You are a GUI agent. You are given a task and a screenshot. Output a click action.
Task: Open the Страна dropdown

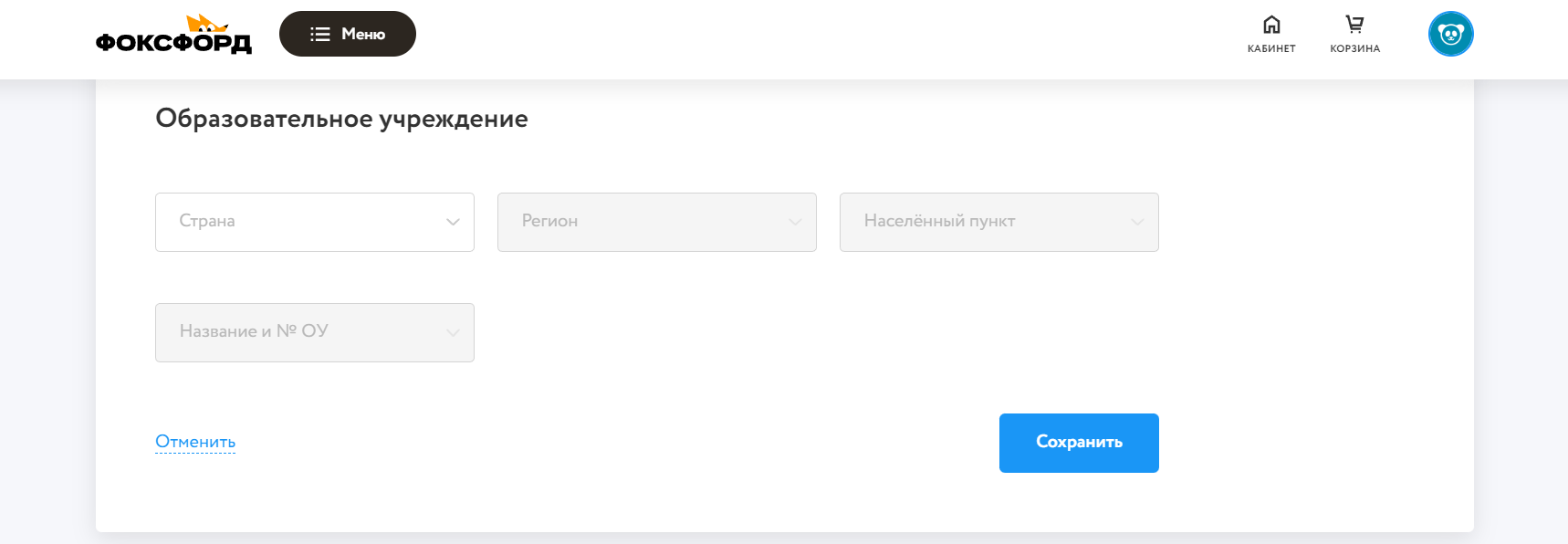[301, 222]
